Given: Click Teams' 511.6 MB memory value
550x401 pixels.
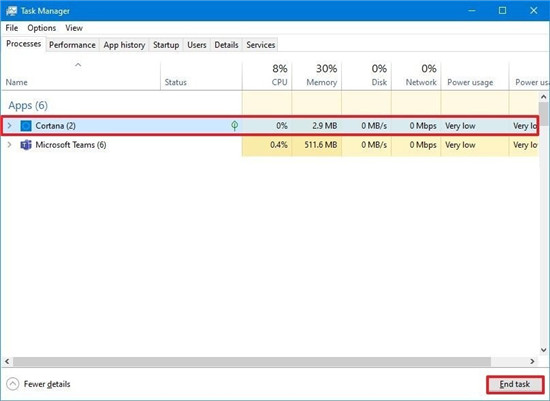Looking at the screenshot, I should click(321, 145).
